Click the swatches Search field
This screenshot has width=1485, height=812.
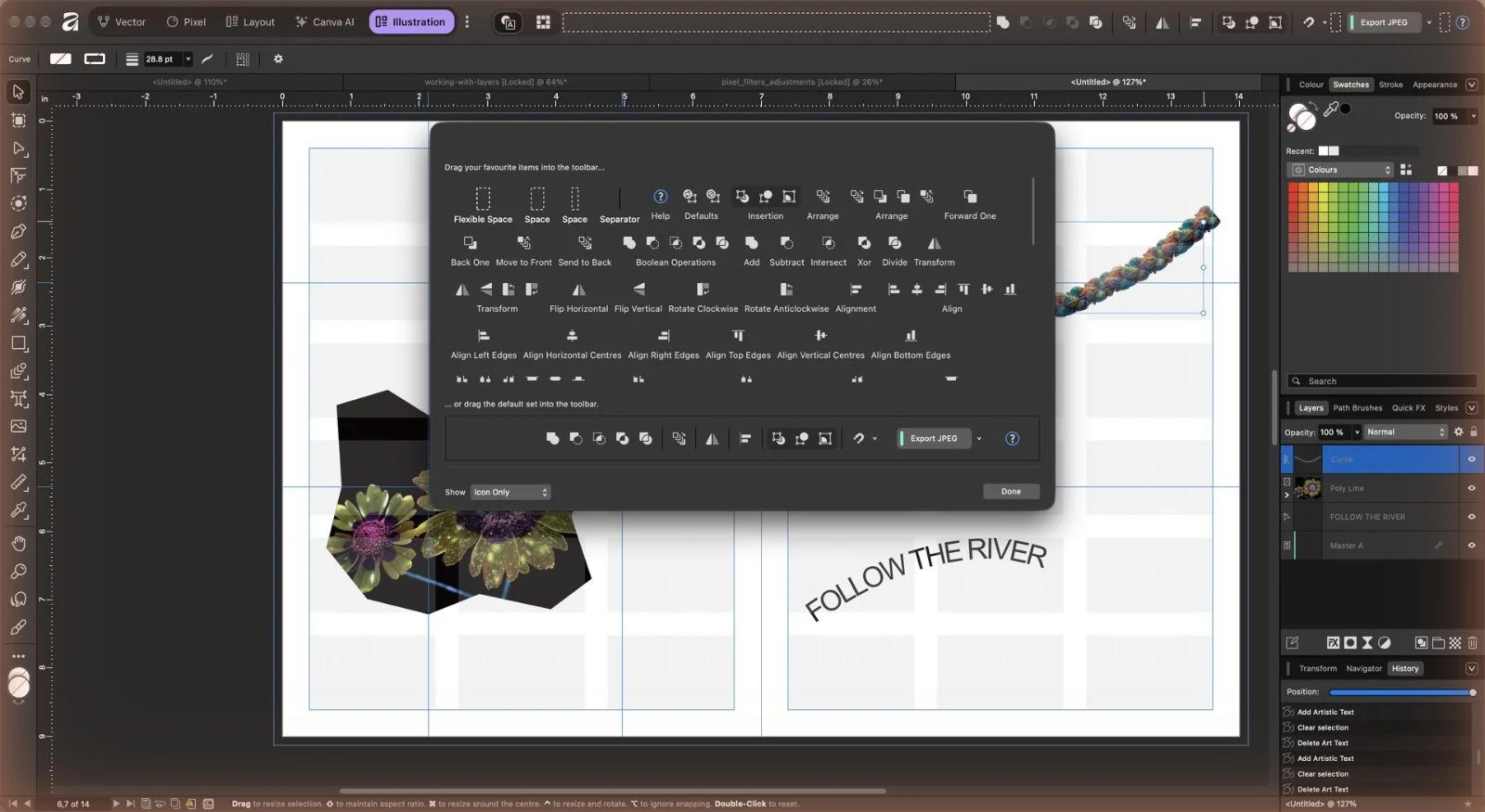coord(1382,381)
